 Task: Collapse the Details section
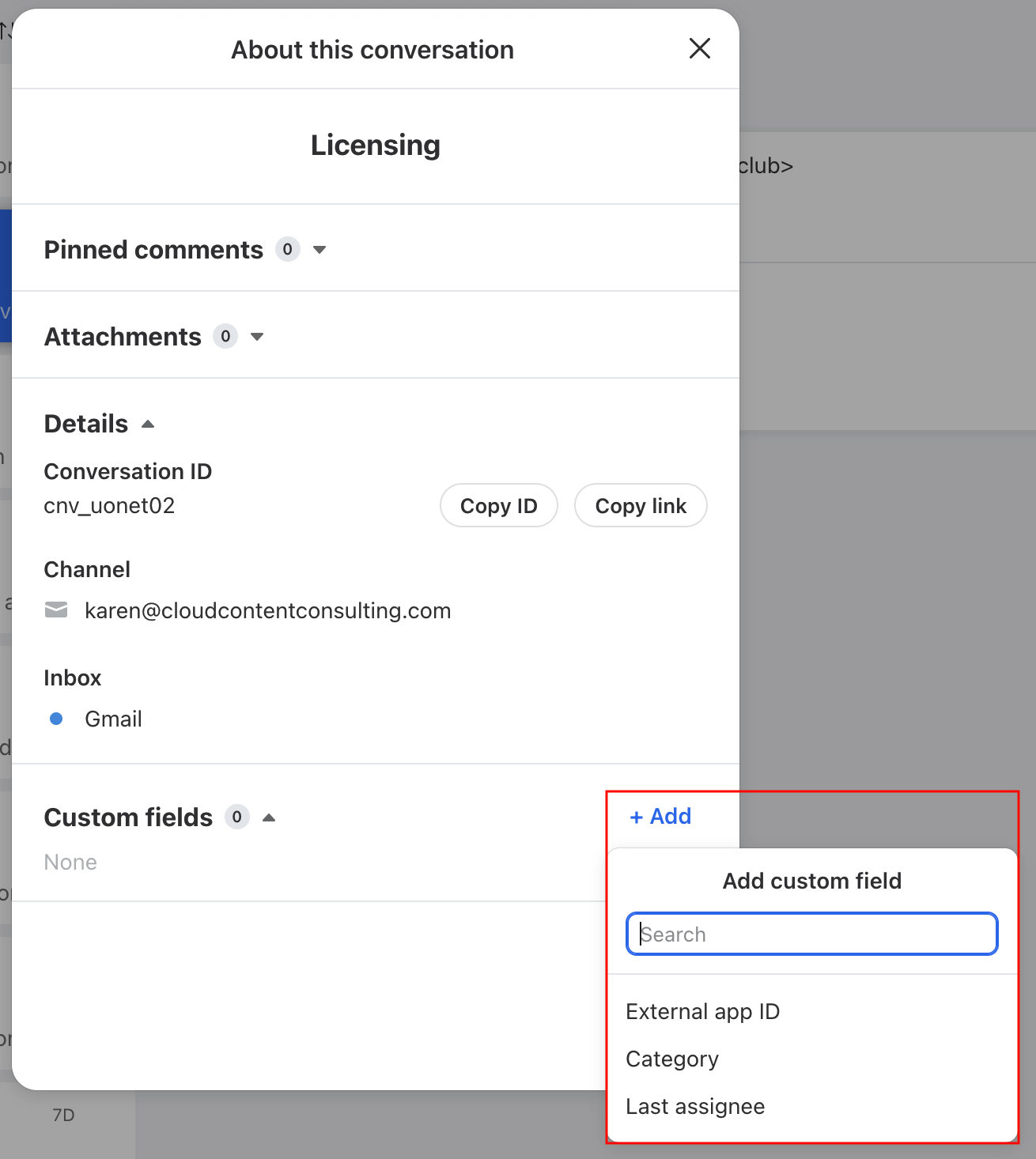(x=148, y=425)
